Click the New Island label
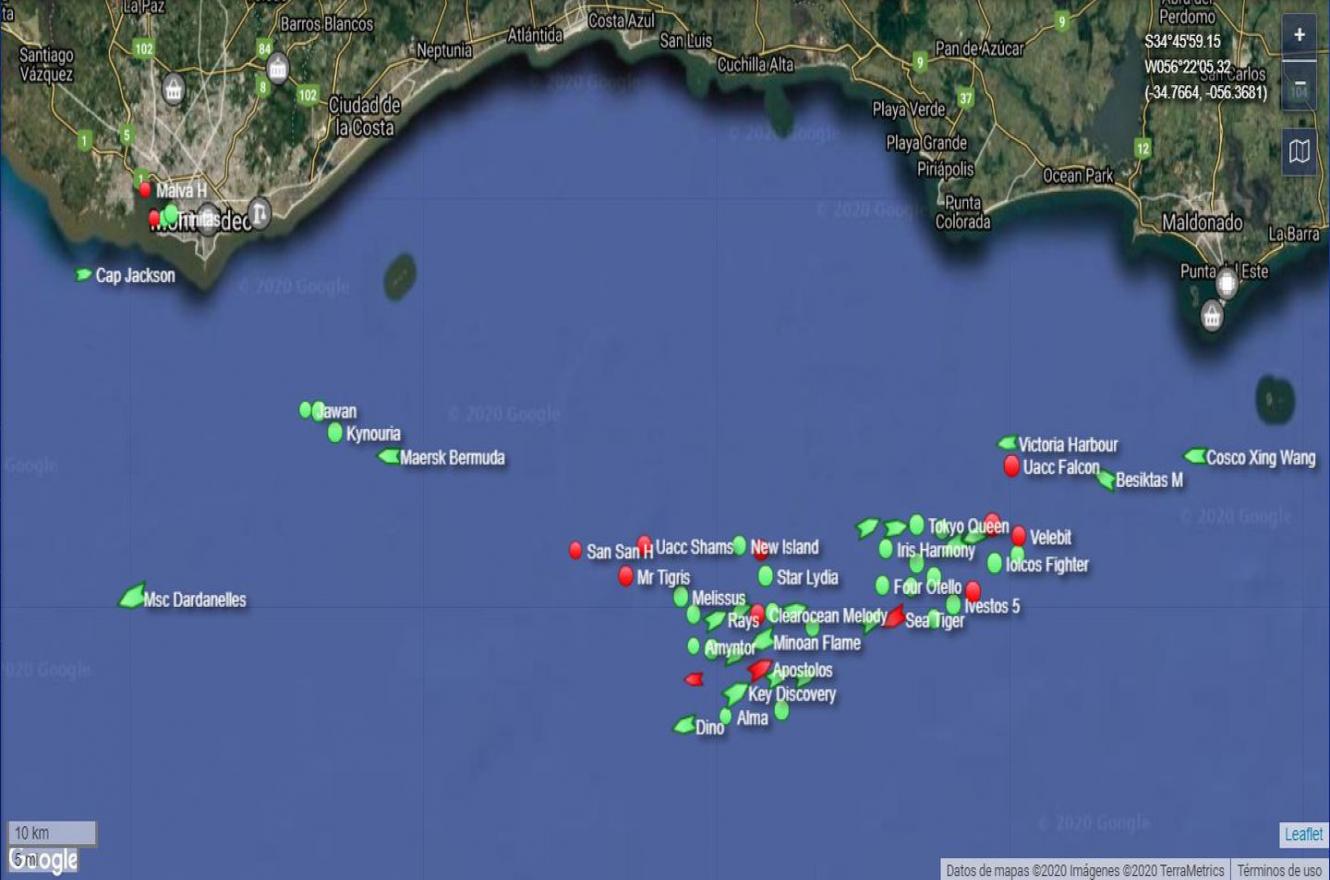Image resolution: width=1330 pixels, height=880 pixels. pos(785,547)
